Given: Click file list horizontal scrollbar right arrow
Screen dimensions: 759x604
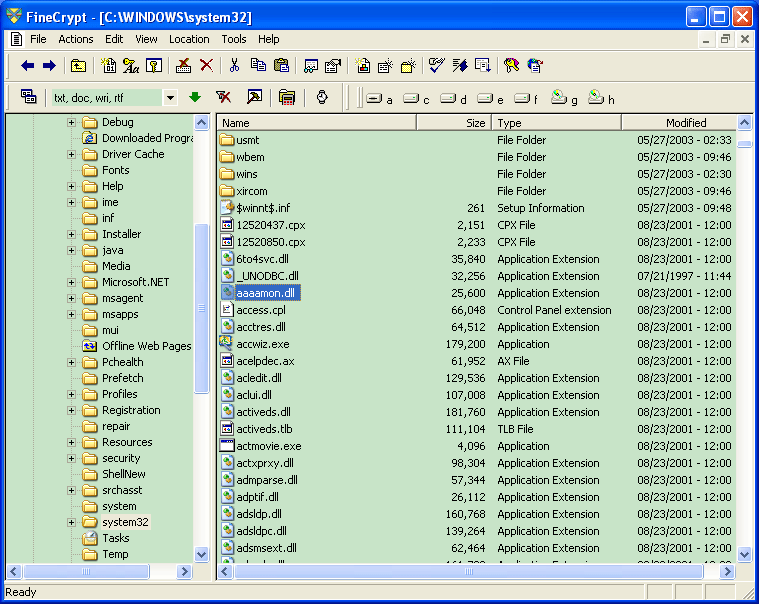Looking at the screenshot, I should point(727,572).
